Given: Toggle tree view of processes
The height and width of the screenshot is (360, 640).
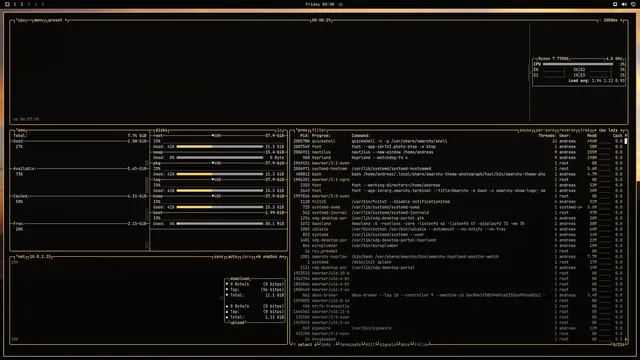Looking at the screenshot, I should pos(585,130).
